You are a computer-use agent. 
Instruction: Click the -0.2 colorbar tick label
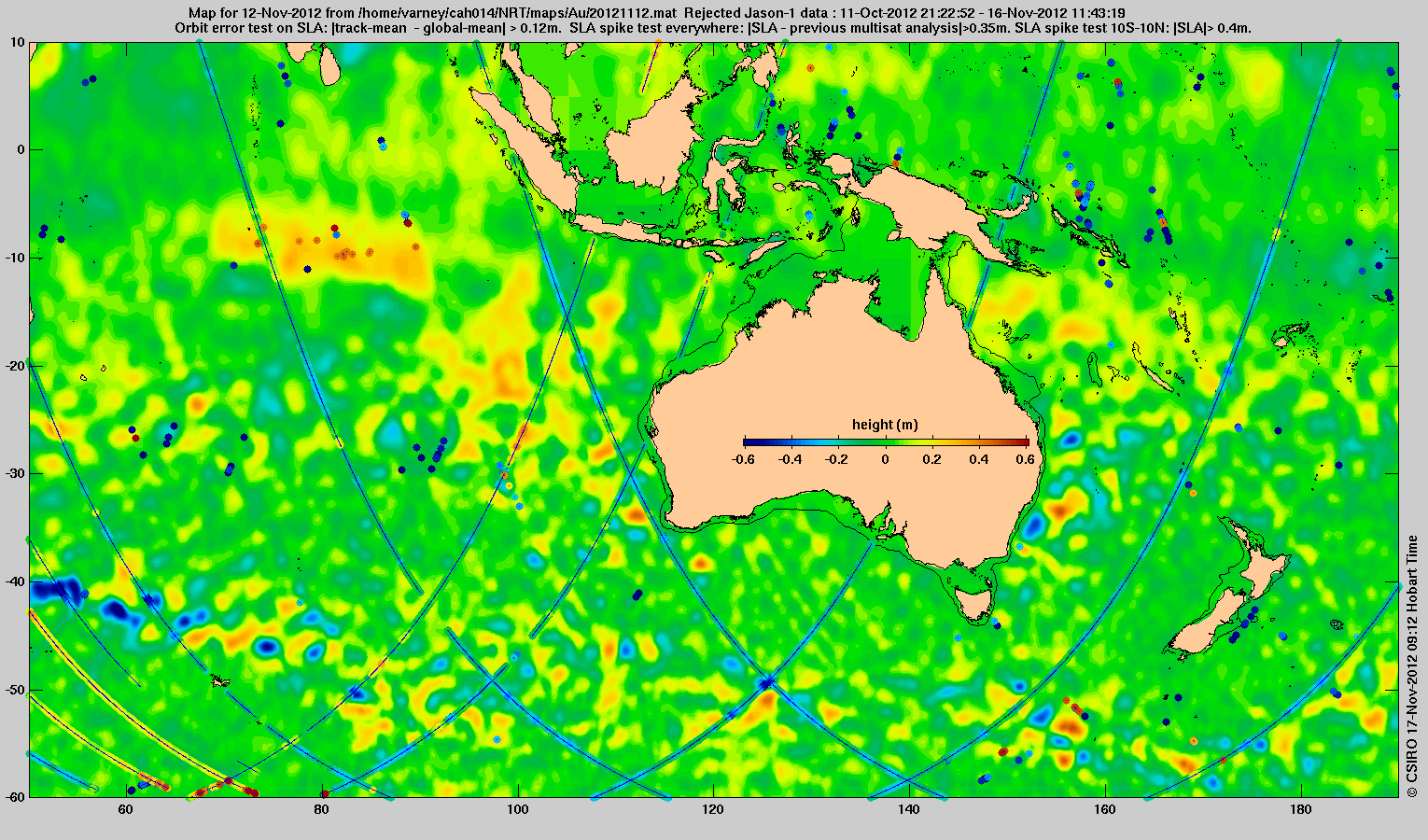pyautogui.click(x=837, y=459)
